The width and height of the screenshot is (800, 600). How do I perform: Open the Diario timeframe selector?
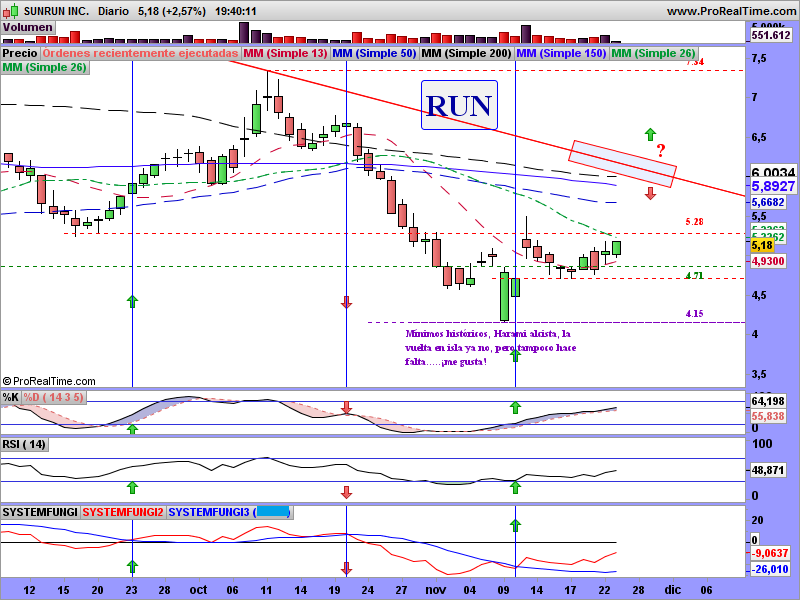113,11
